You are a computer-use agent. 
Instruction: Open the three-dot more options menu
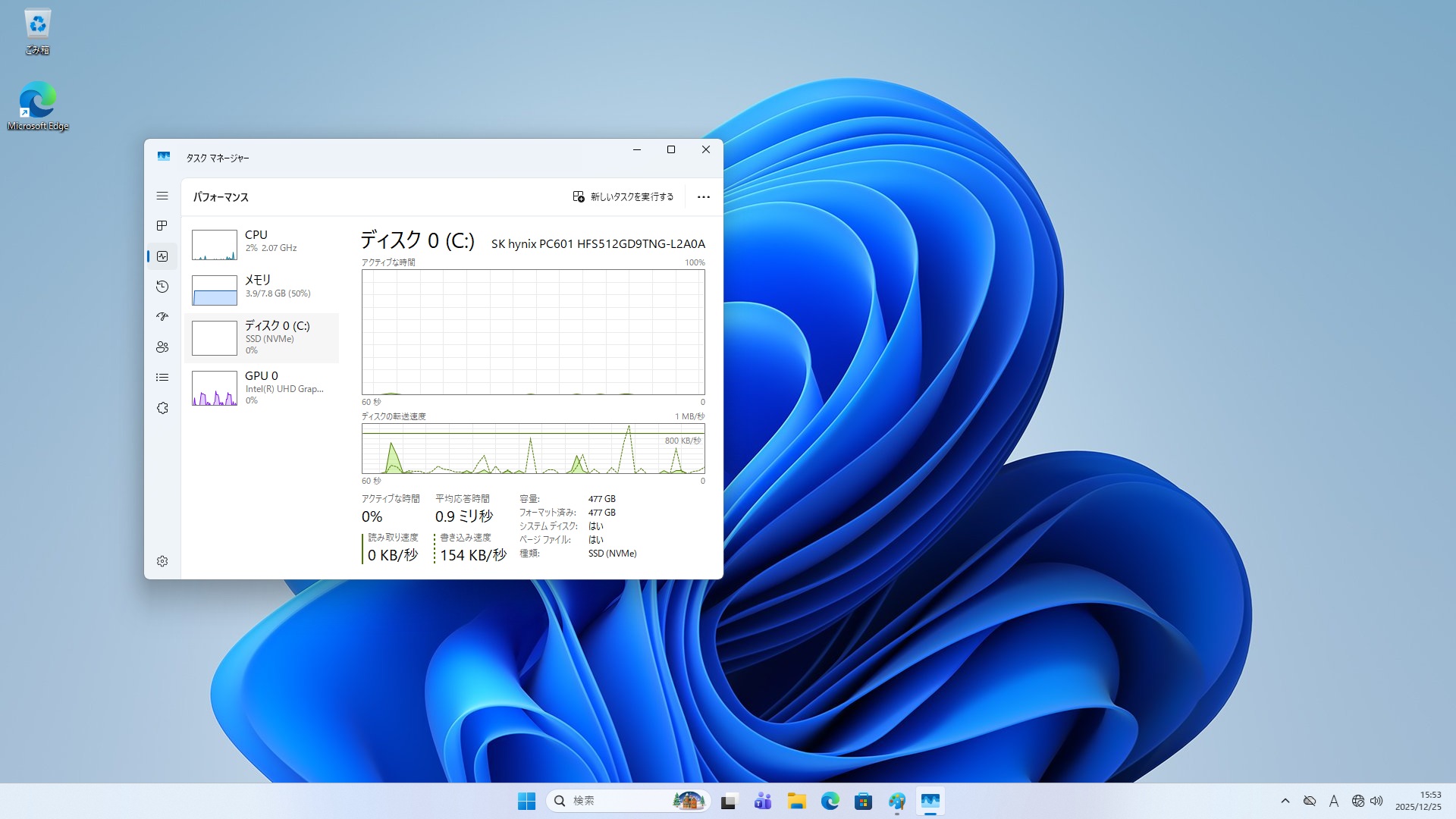(703, 197)
